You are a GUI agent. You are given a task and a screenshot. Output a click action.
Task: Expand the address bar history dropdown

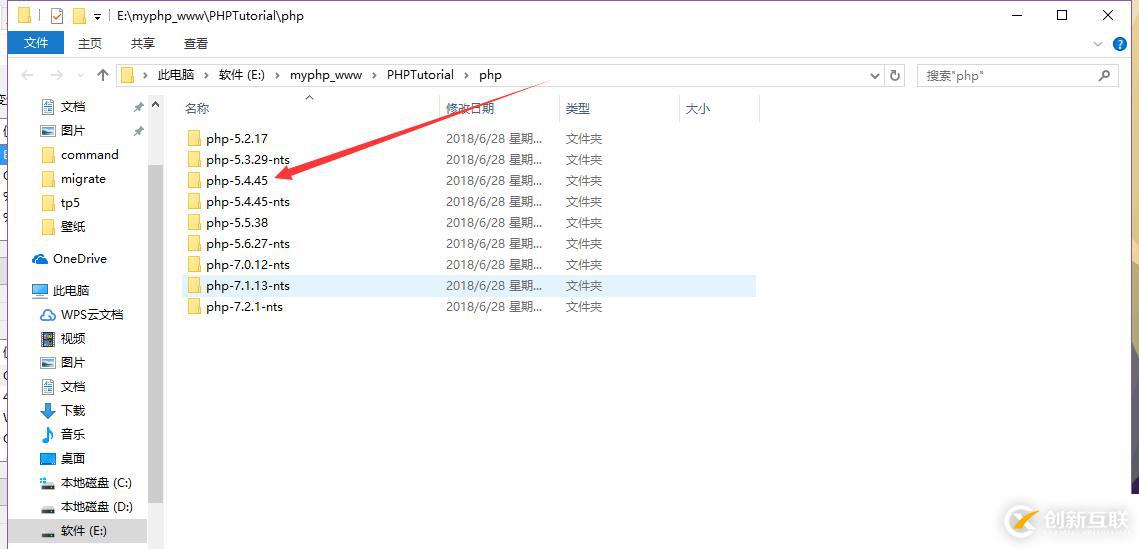pos(875,76)
